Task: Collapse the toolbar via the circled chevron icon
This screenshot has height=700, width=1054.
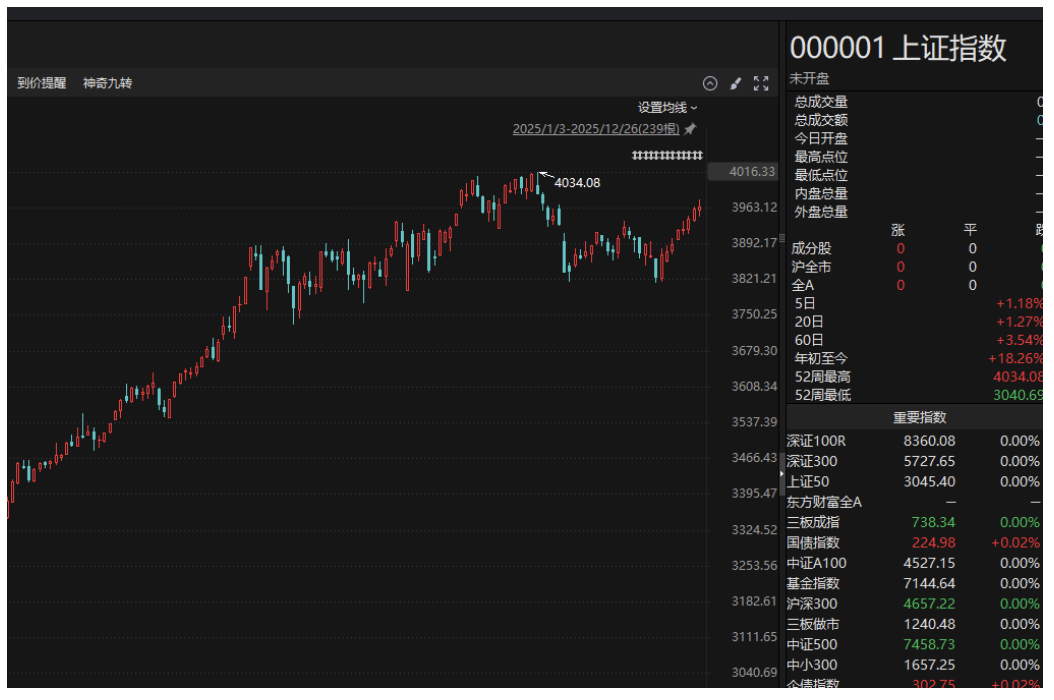Action: [x=710, y=84]
